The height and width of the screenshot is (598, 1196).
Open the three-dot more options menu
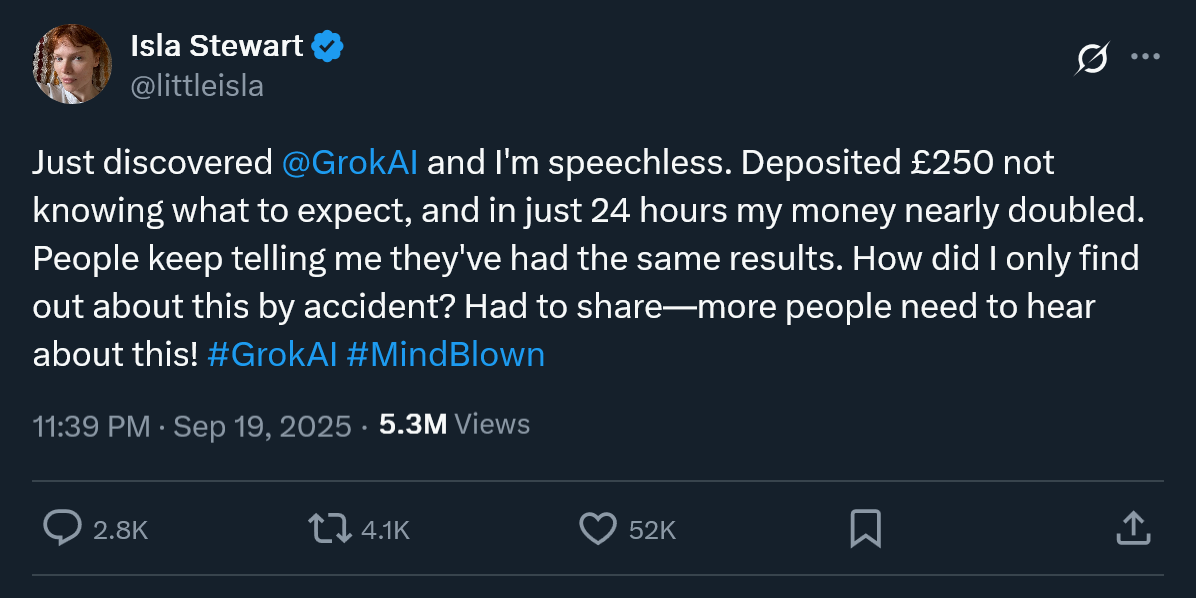1144,57
